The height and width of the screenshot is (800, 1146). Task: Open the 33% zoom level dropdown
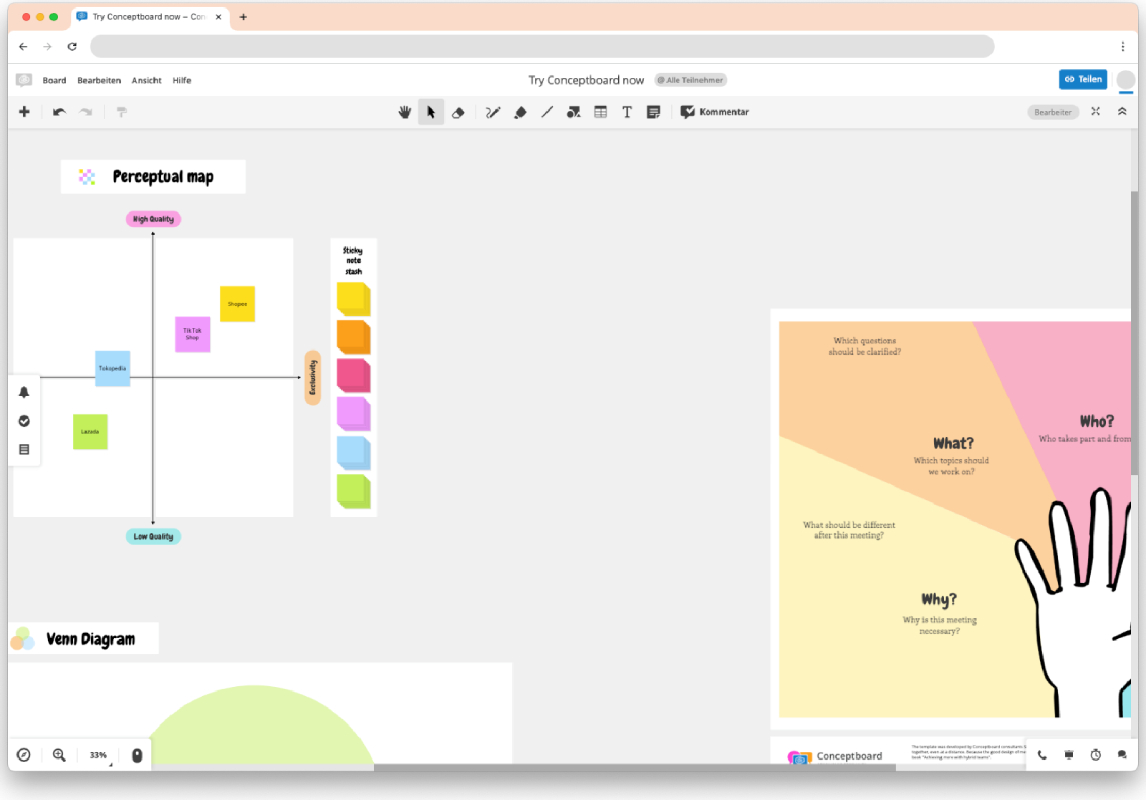99,755
